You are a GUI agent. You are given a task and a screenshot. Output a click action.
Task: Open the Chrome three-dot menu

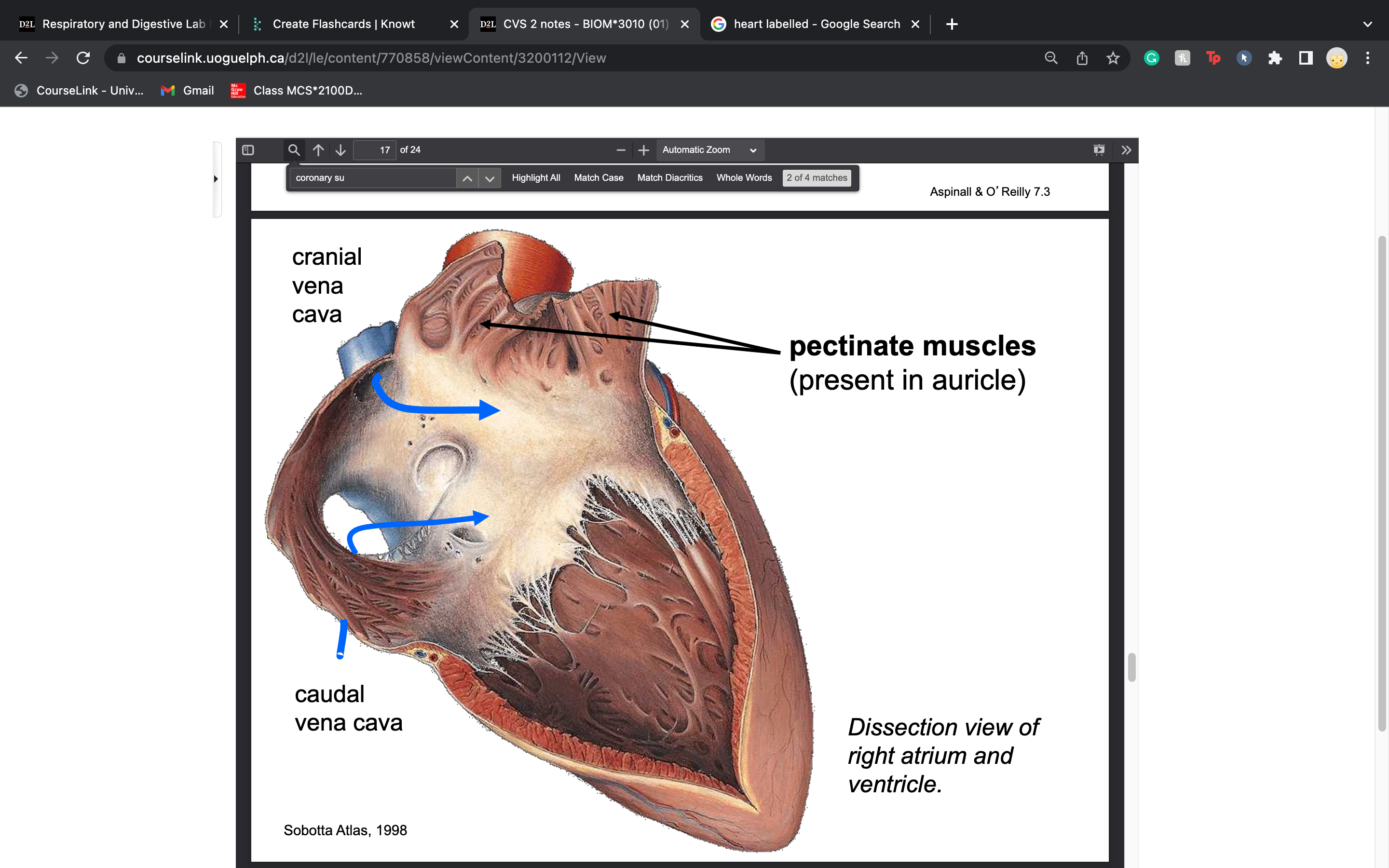(x=1368, y=58)
